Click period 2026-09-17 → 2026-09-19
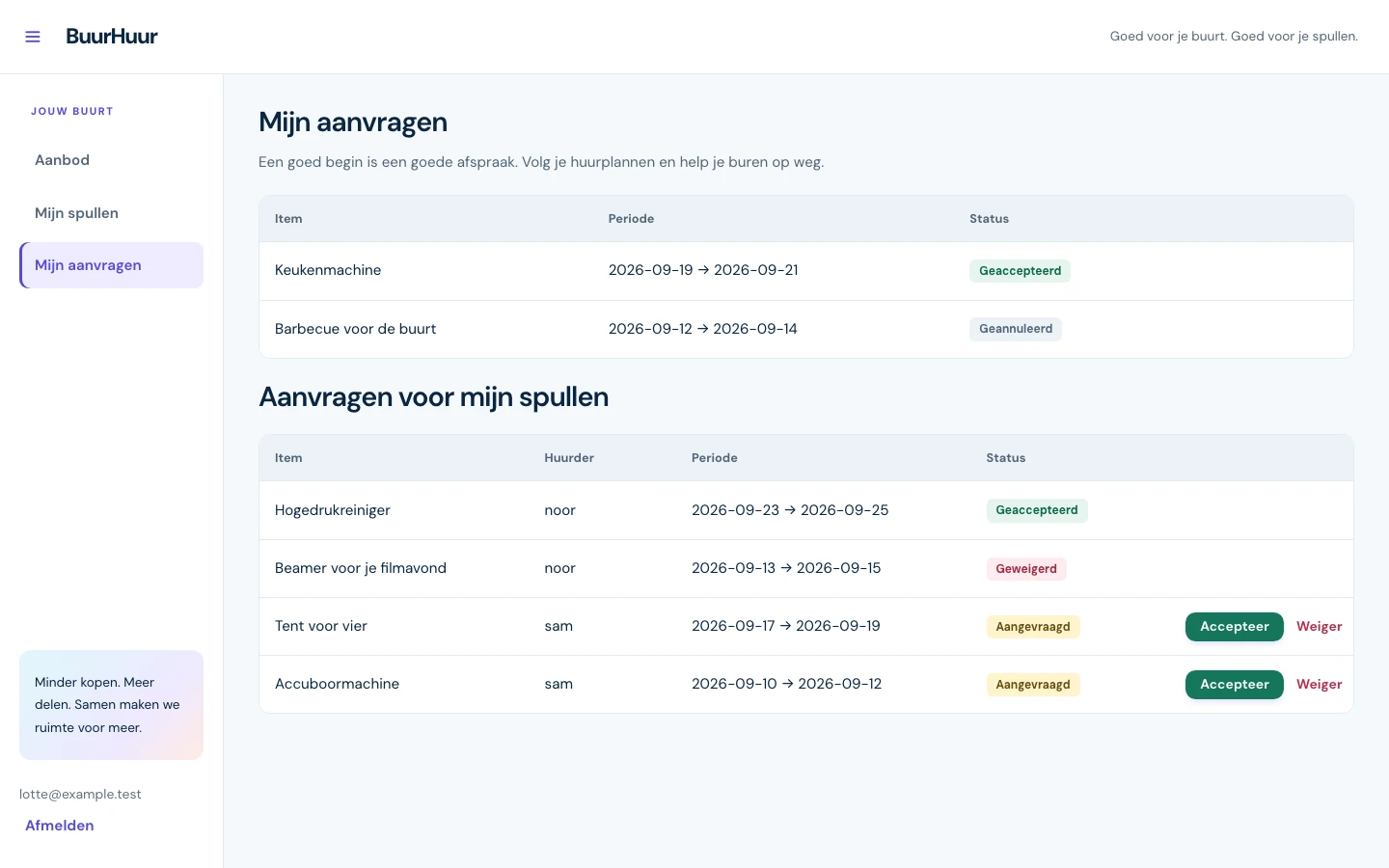 pyautogui.click(x=786, y=626)
